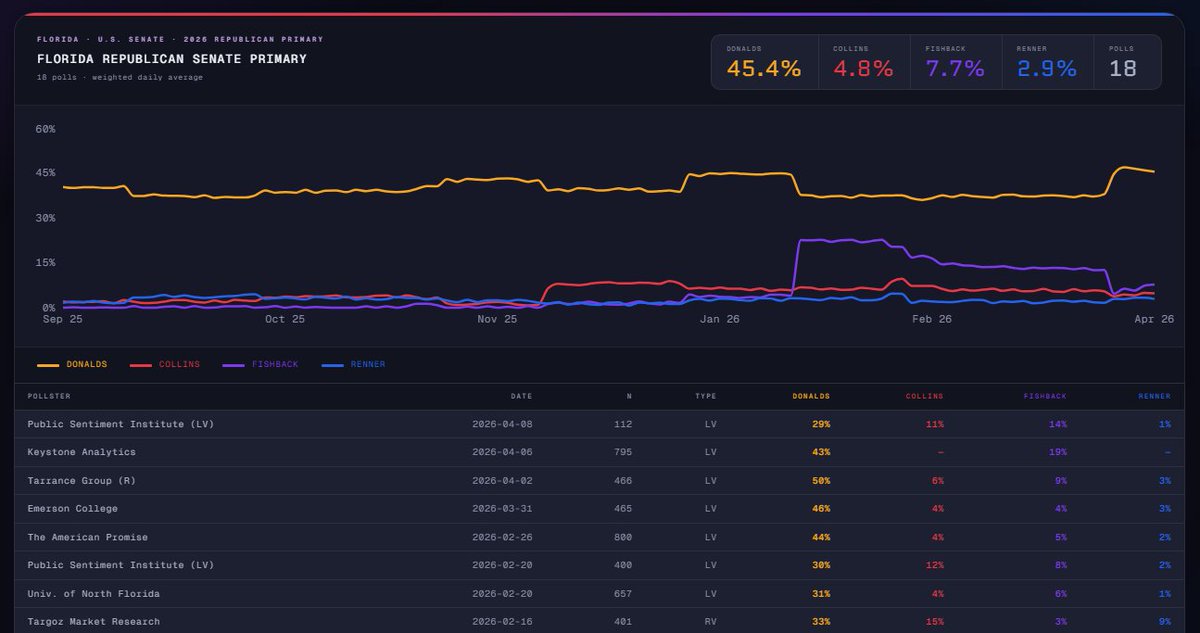Click Donalds 50% in Tarrance Group row

821,480
